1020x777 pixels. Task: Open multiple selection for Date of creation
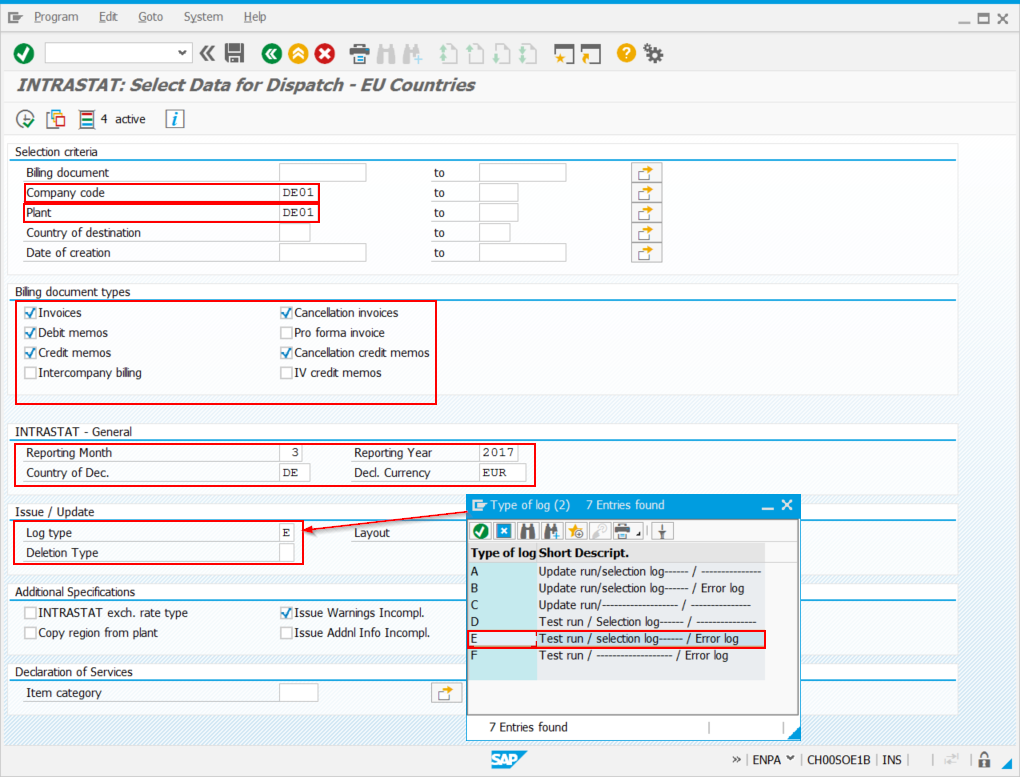pyautogui.click(x=646, y=253)
